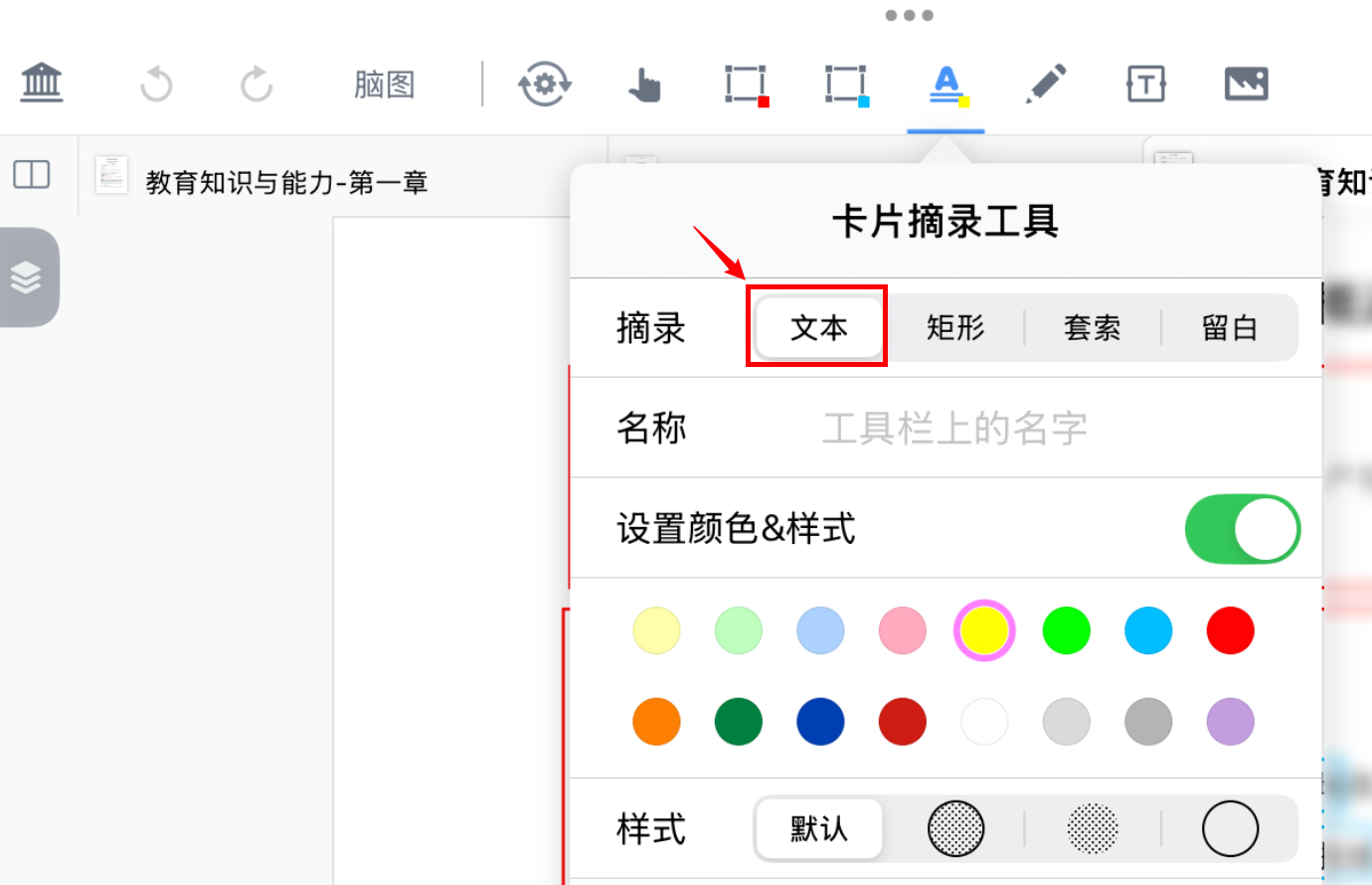
Task: Open the gear sync settings icon
Action: coord(544,84)
